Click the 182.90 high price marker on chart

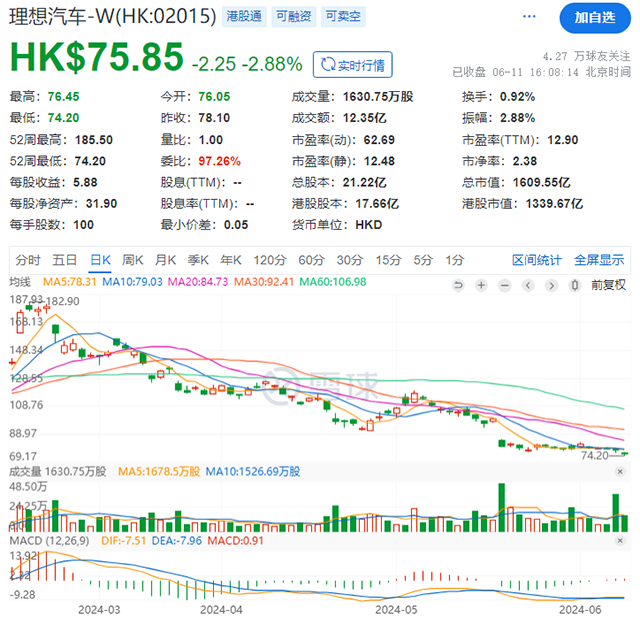(63, 301)
